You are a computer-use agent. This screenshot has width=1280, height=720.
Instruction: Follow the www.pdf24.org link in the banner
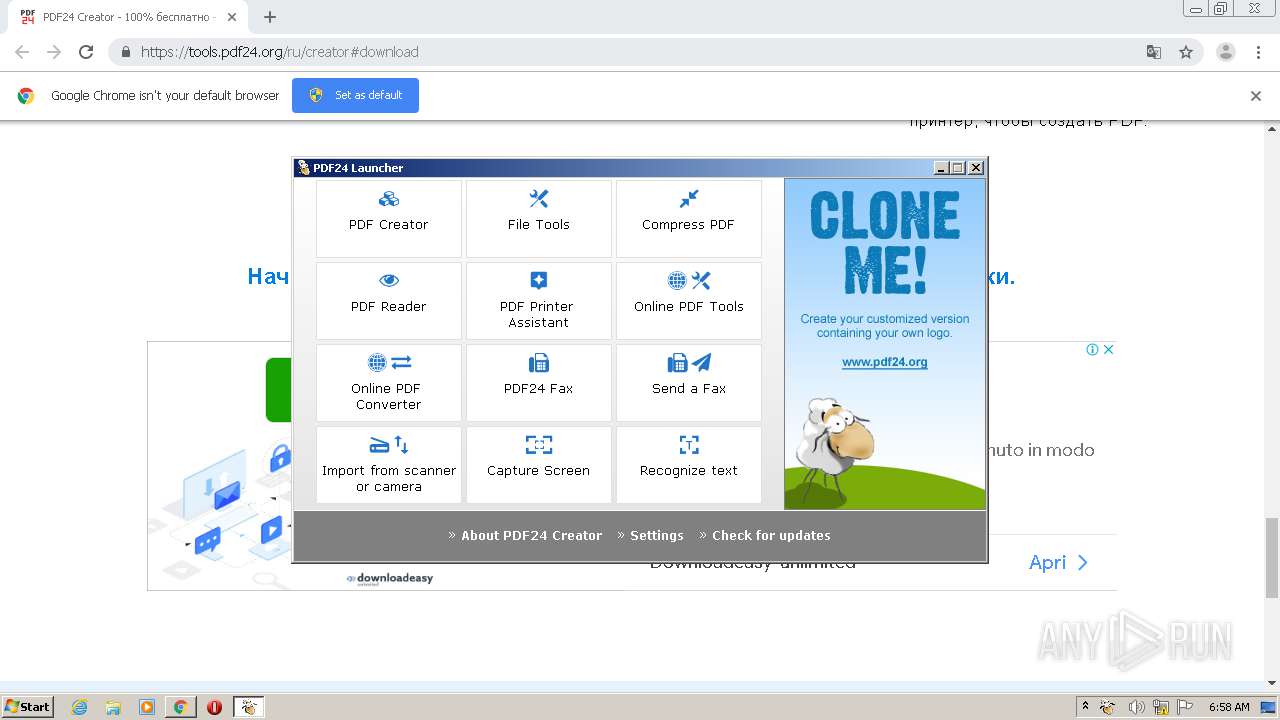(885, 362)
